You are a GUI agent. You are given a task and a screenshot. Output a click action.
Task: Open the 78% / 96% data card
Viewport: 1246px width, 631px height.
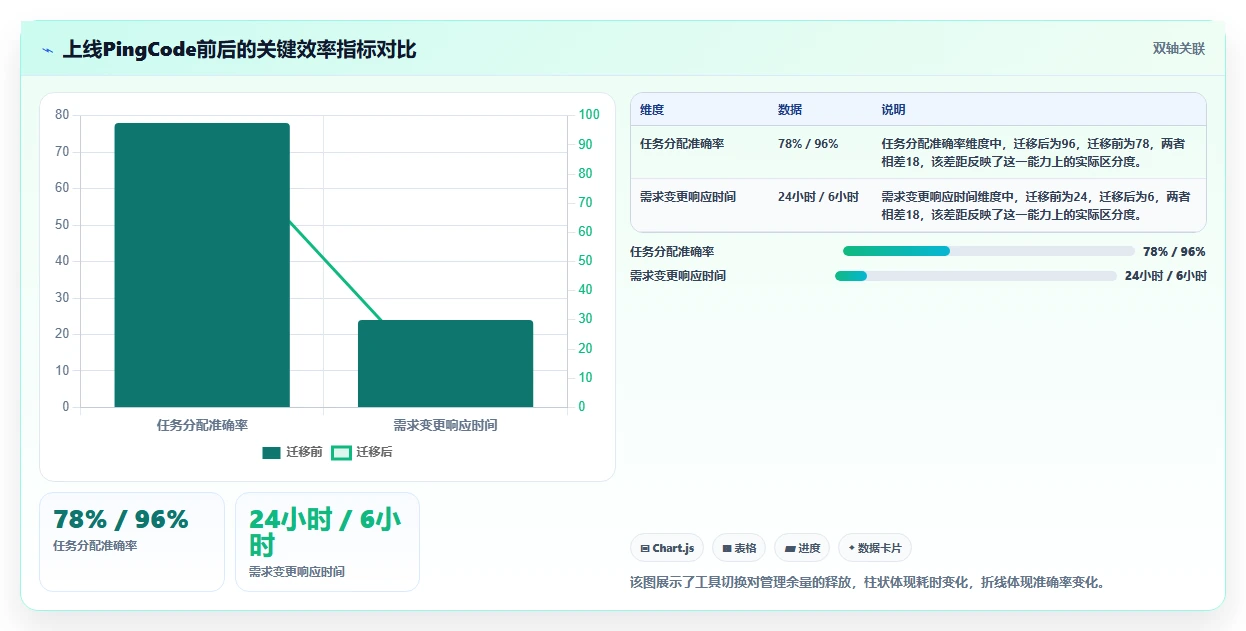point(132,542)
